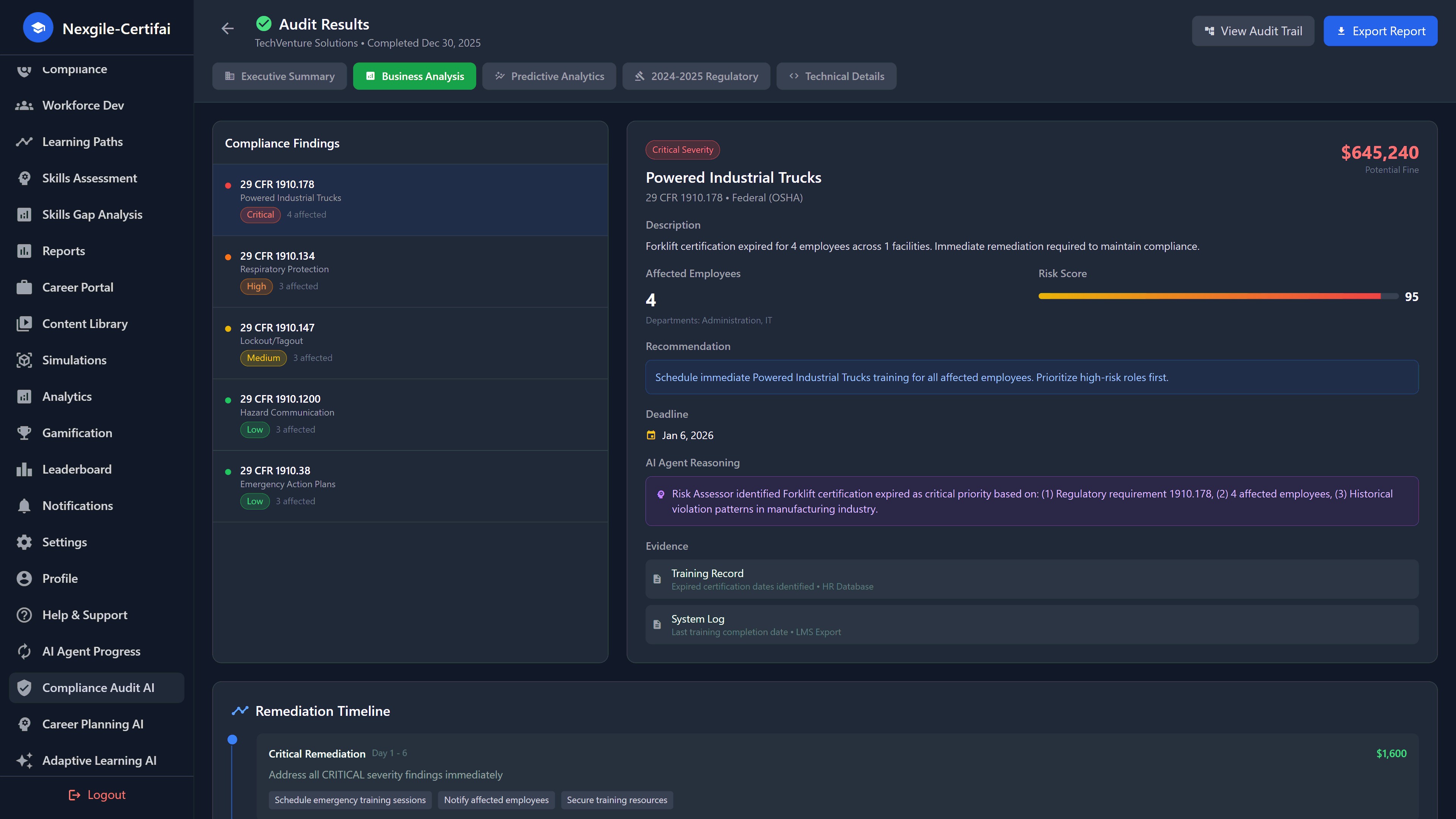The height and width of the screenshot is (819, 1456).
Task: Open Notifications bell icon
Action: pos(24,506)
